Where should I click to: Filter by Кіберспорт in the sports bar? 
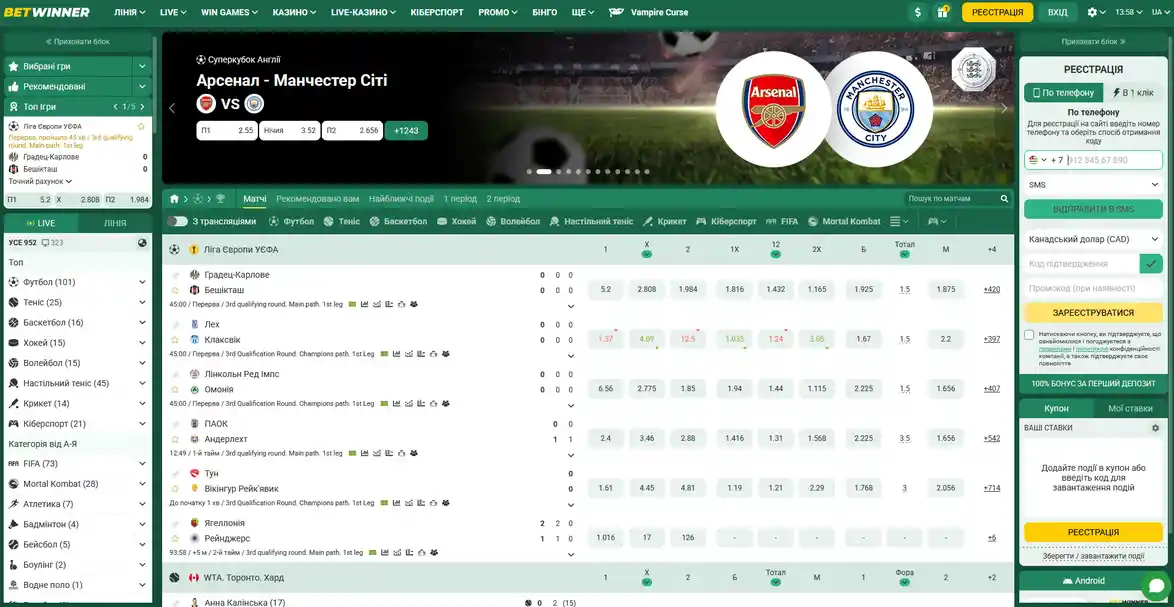tap(727, 222)
